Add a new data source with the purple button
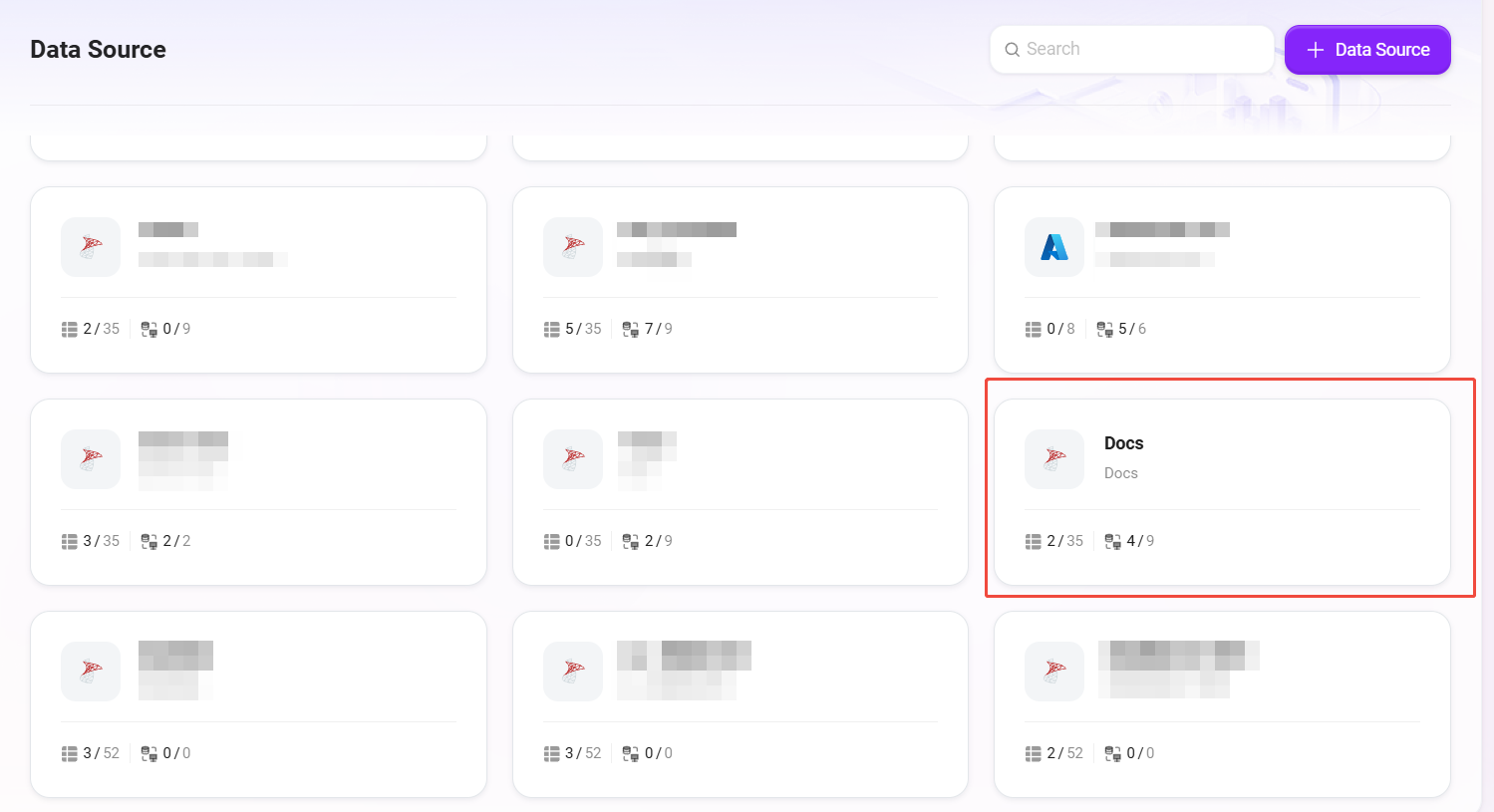Screen dimensions: 1494x812 1367,50
